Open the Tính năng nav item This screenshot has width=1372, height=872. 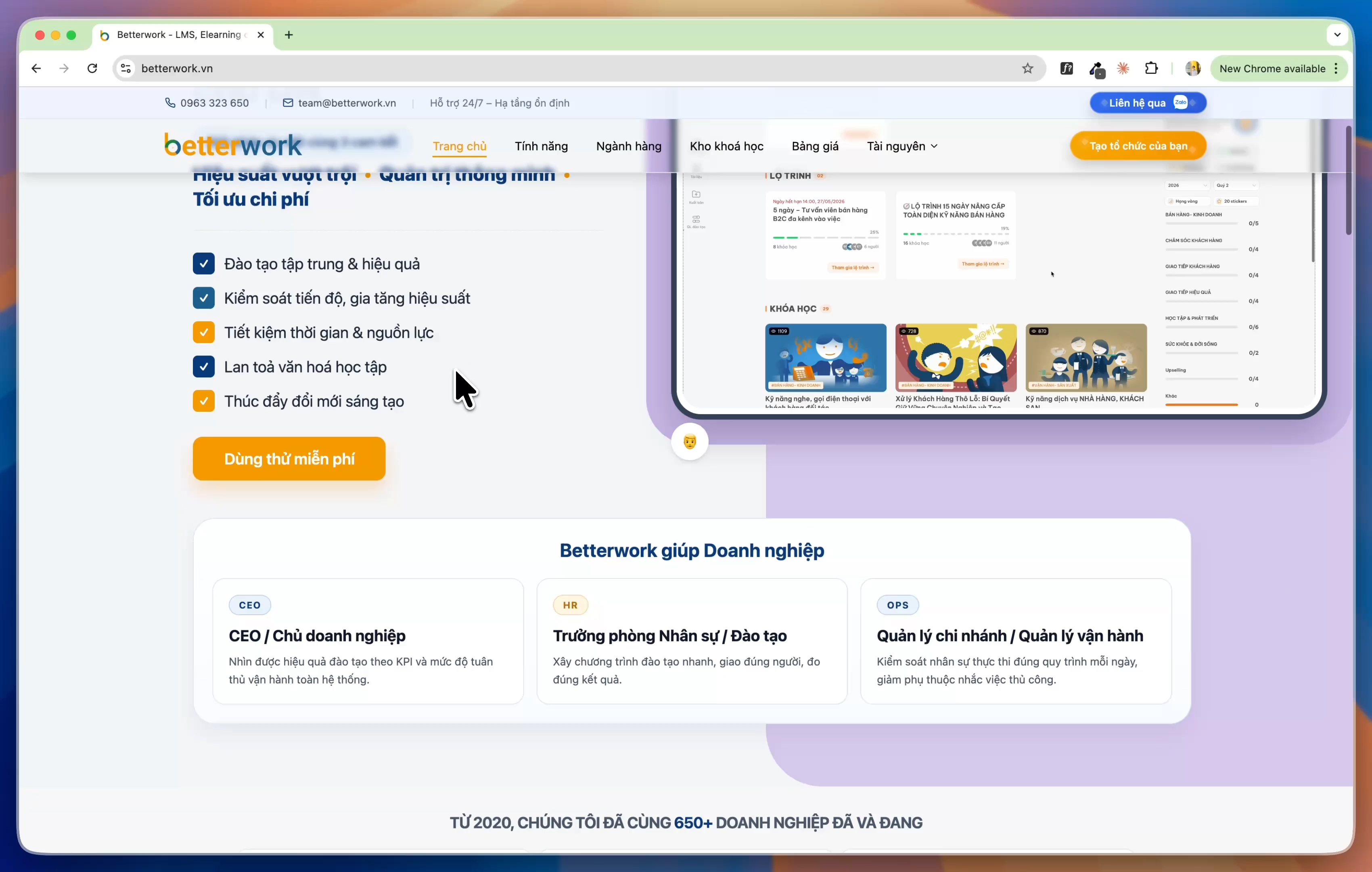point(541,147)
